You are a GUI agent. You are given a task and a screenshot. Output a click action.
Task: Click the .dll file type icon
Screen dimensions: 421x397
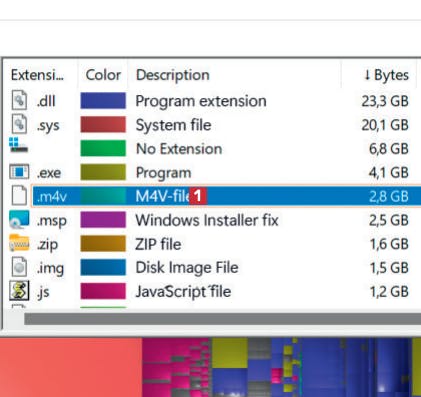pyautogui.click(x=19, y=100)
